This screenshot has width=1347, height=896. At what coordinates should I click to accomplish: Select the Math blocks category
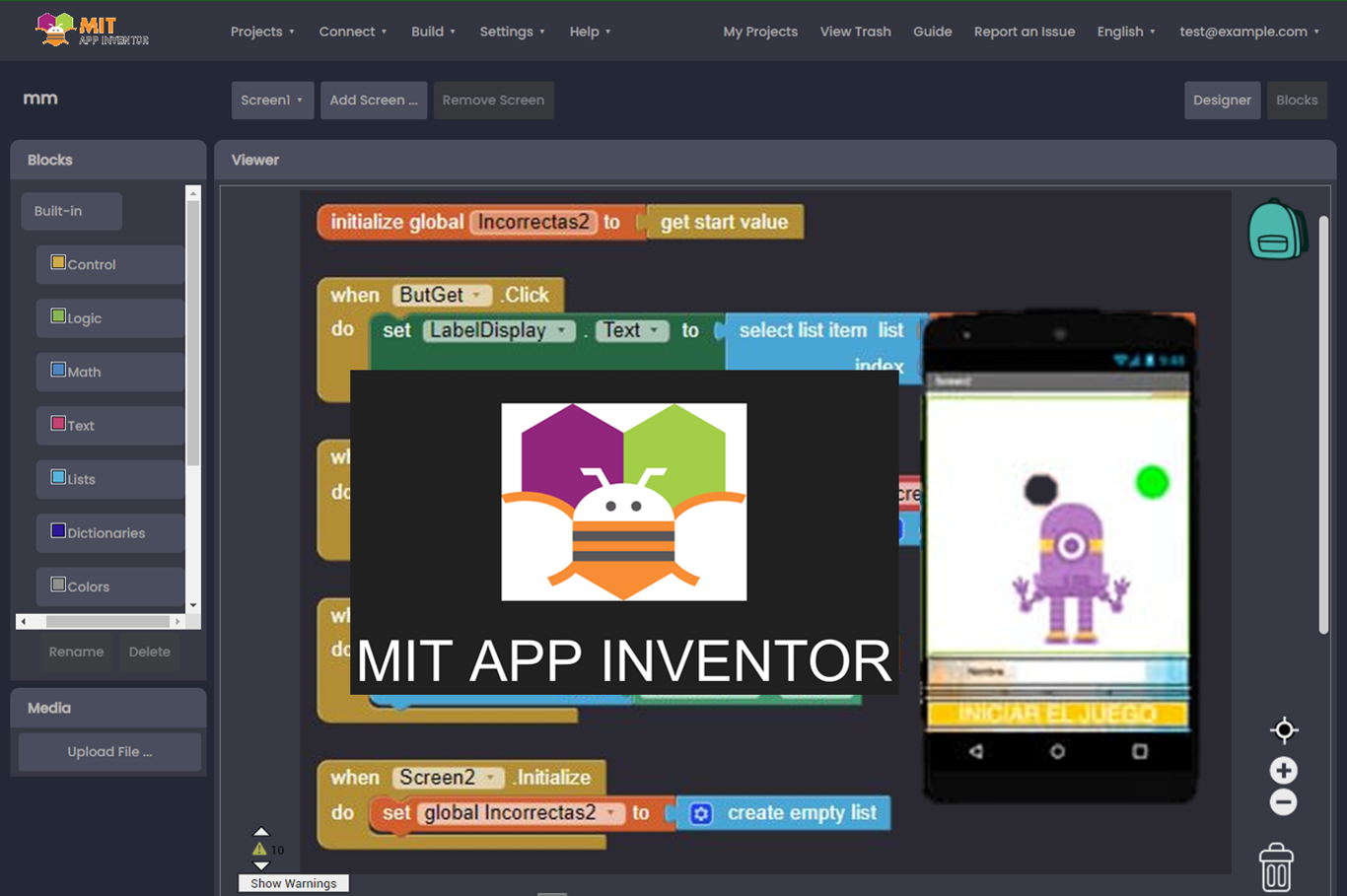pyautogui.click(x=84, y=372)
